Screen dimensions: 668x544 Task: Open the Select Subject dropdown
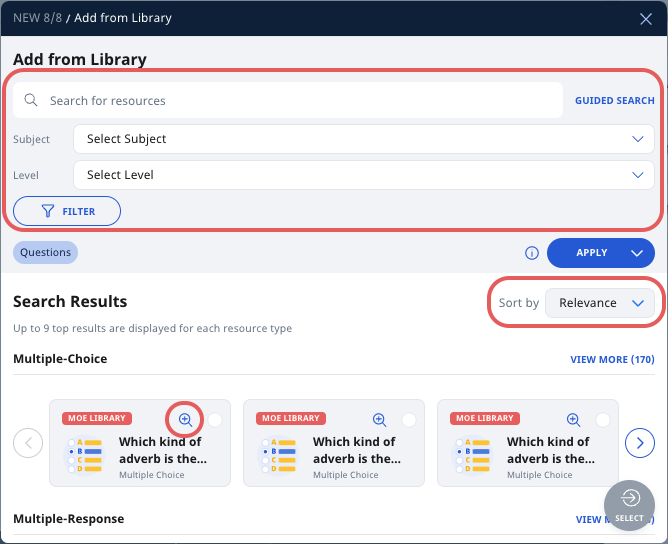tap(363, 139)
